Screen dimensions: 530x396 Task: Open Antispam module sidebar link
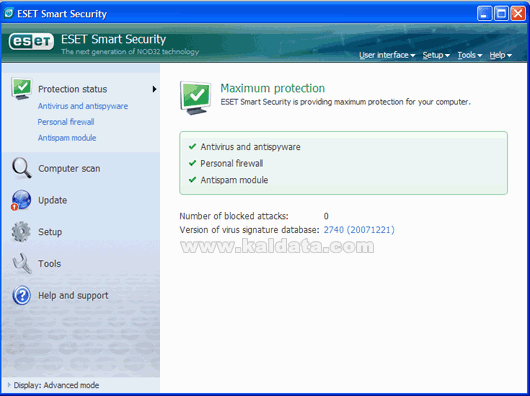point(67,138)
